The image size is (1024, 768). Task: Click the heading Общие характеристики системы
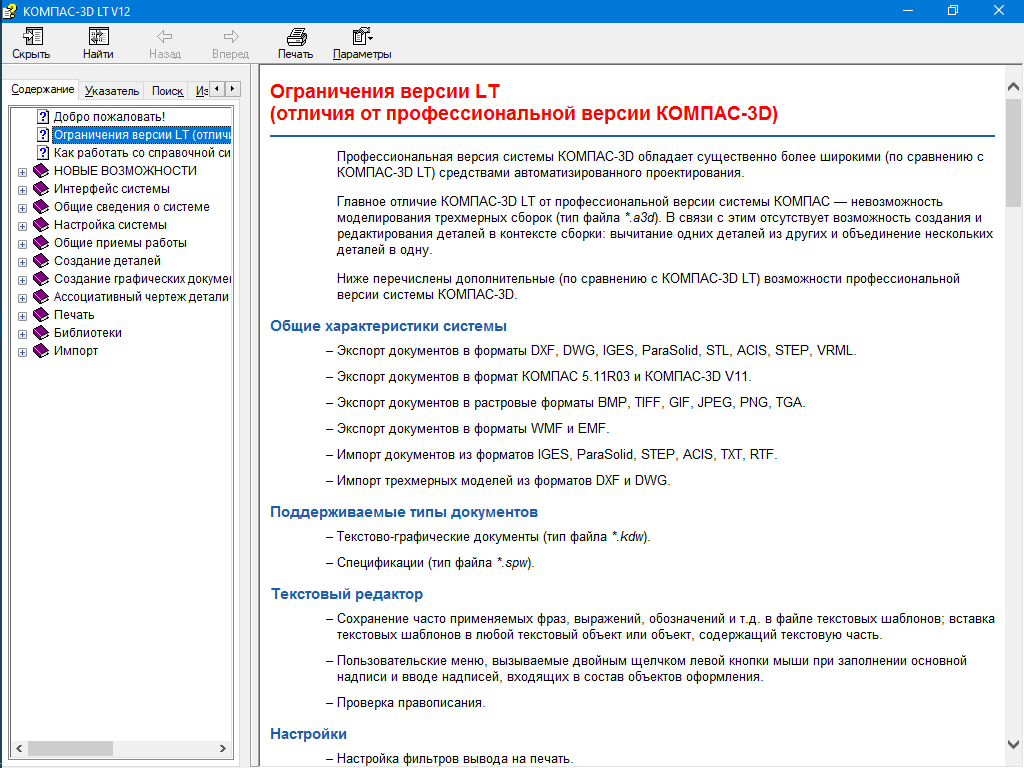(x=389, y=326)
